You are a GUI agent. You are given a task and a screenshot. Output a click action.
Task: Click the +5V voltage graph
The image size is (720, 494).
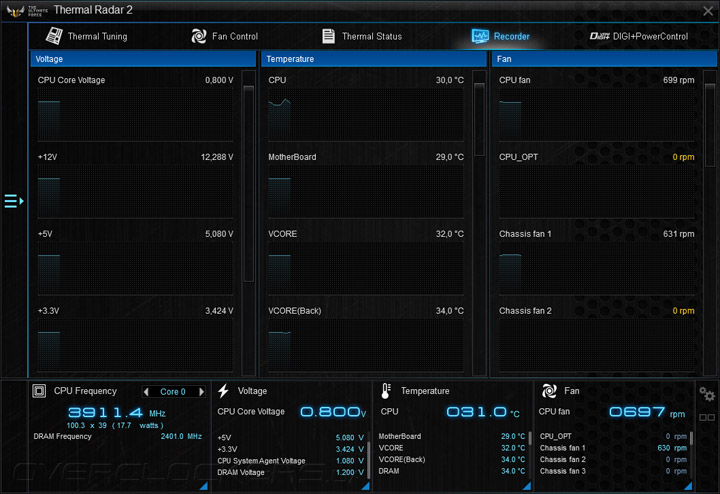135,269
